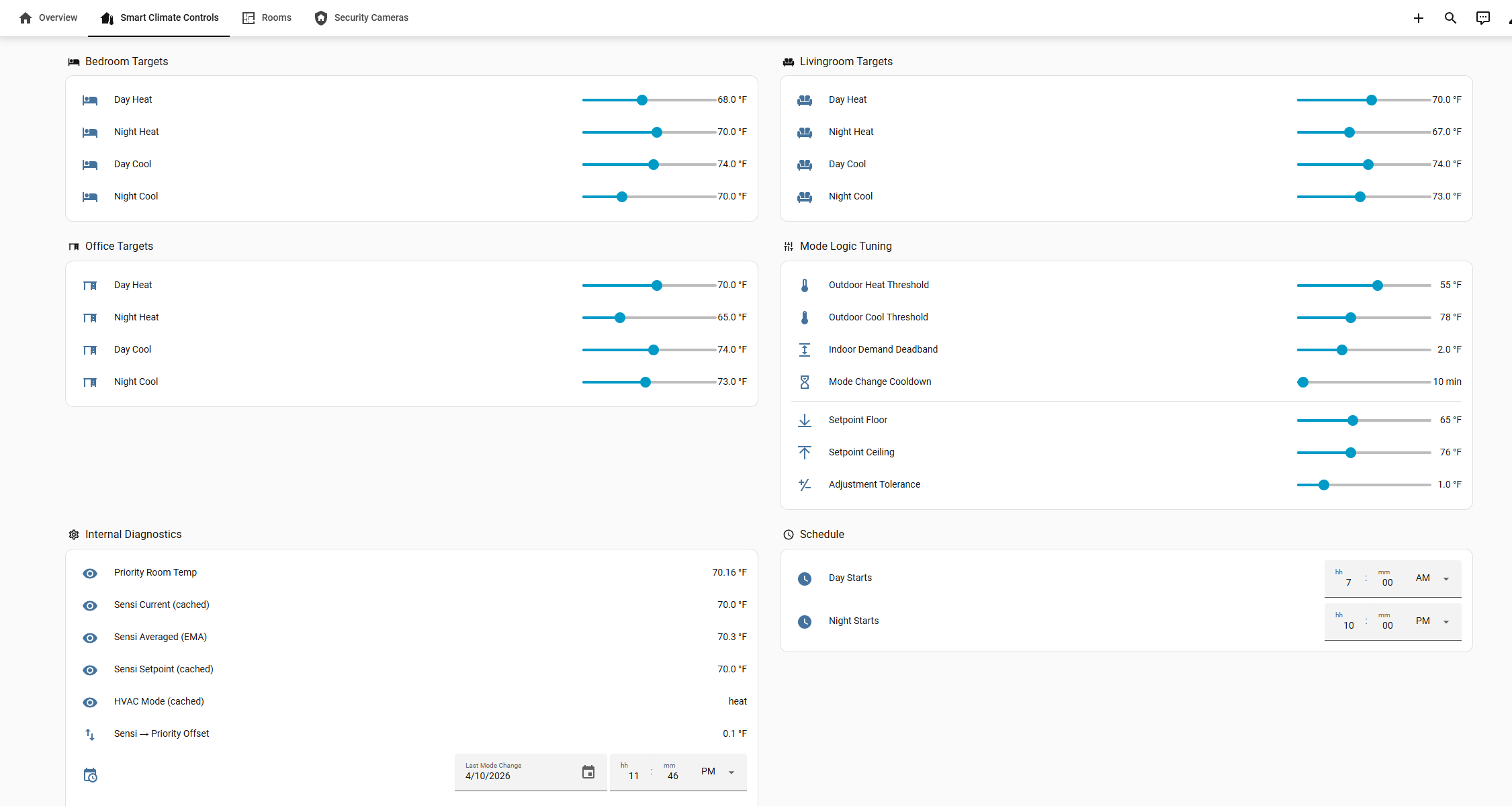Click the Night Starts hour input field

click(1347, 625)
